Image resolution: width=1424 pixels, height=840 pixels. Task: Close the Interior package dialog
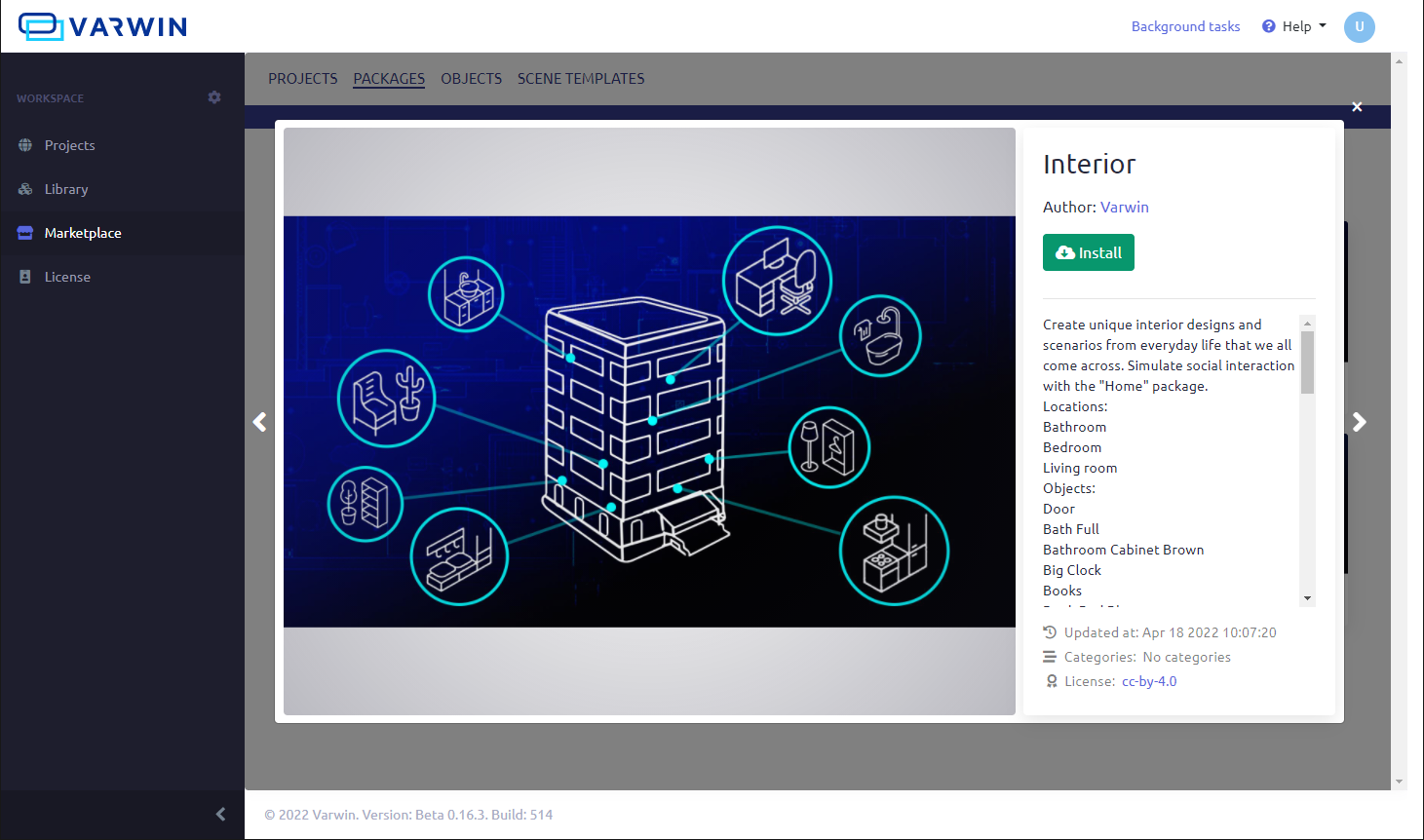[x=1357, y=106]
